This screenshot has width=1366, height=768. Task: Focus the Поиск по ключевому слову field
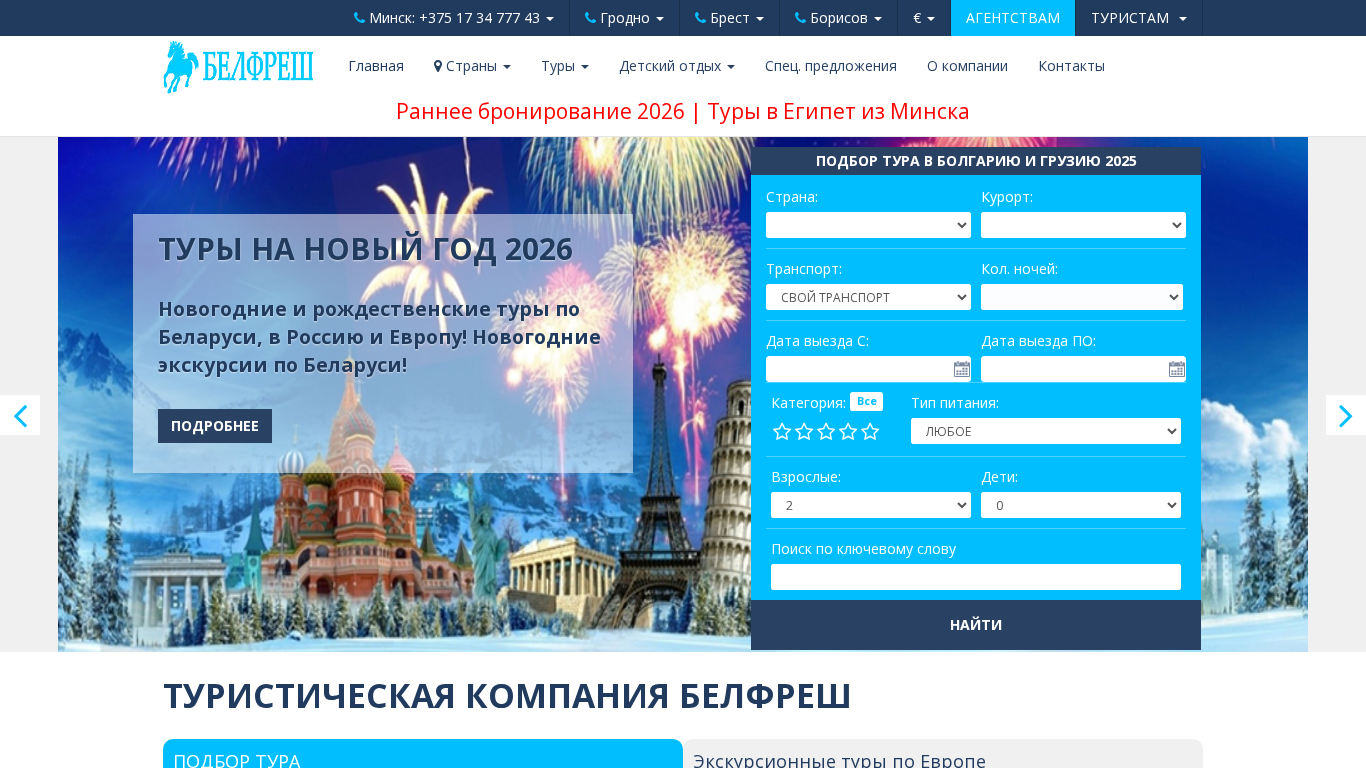[x=976, y=577]
